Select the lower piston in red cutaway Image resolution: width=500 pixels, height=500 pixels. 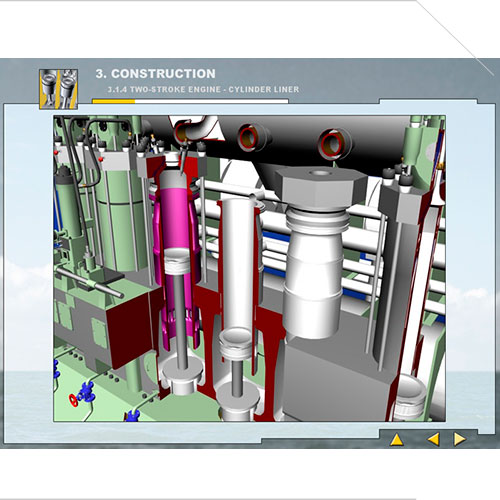[x=237, y=343]
